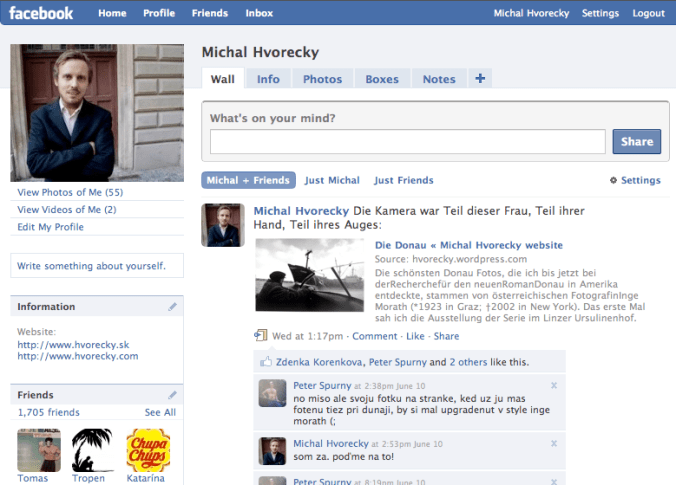Screen dimensions: 676x485
Task: Open the Die Donau article photo thumbnail
Action: tap(312, 275)
